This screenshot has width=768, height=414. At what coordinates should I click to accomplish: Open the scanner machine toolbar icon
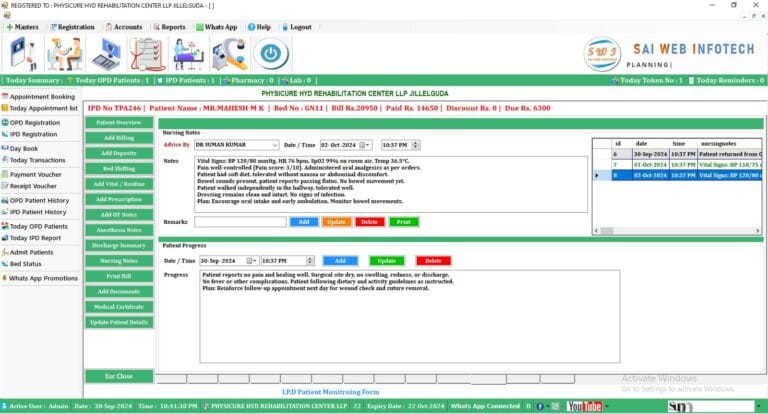(229, 54)
